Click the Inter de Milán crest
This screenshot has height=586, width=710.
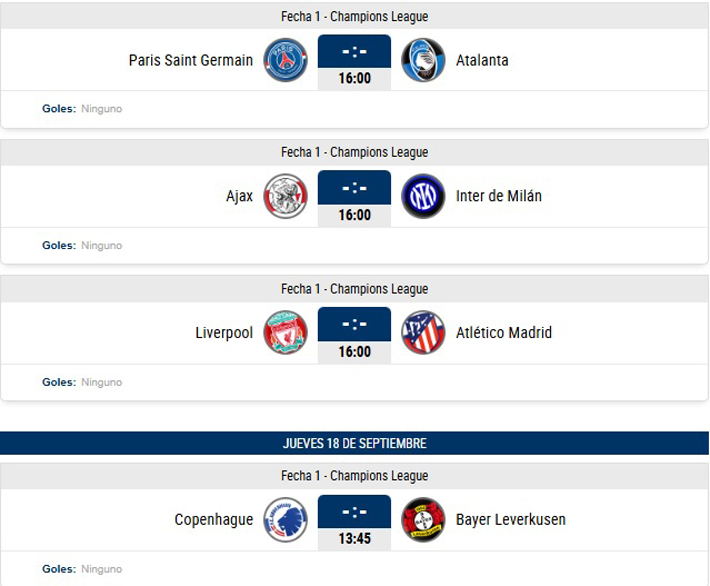click(x=423, y=196)
